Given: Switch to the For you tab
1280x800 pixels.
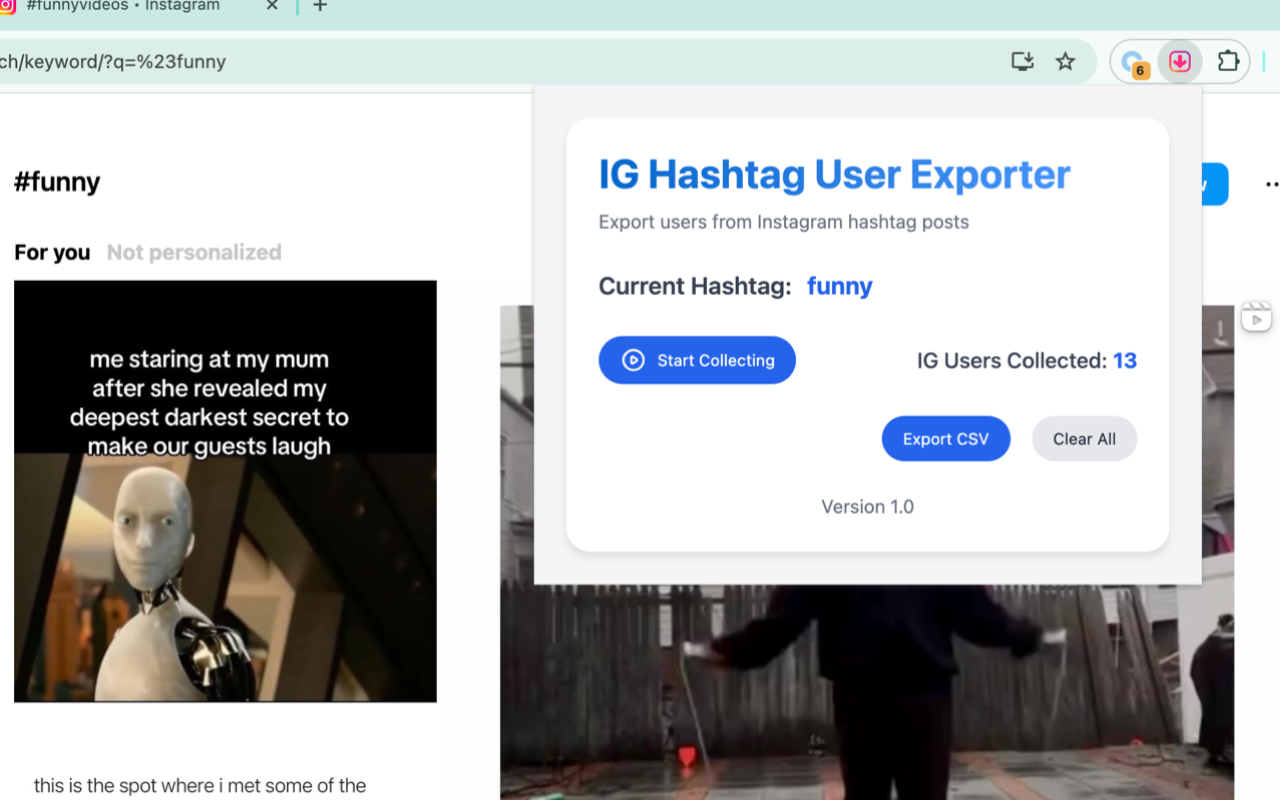Looking at the screenshot, I should (x=51, y=252).
